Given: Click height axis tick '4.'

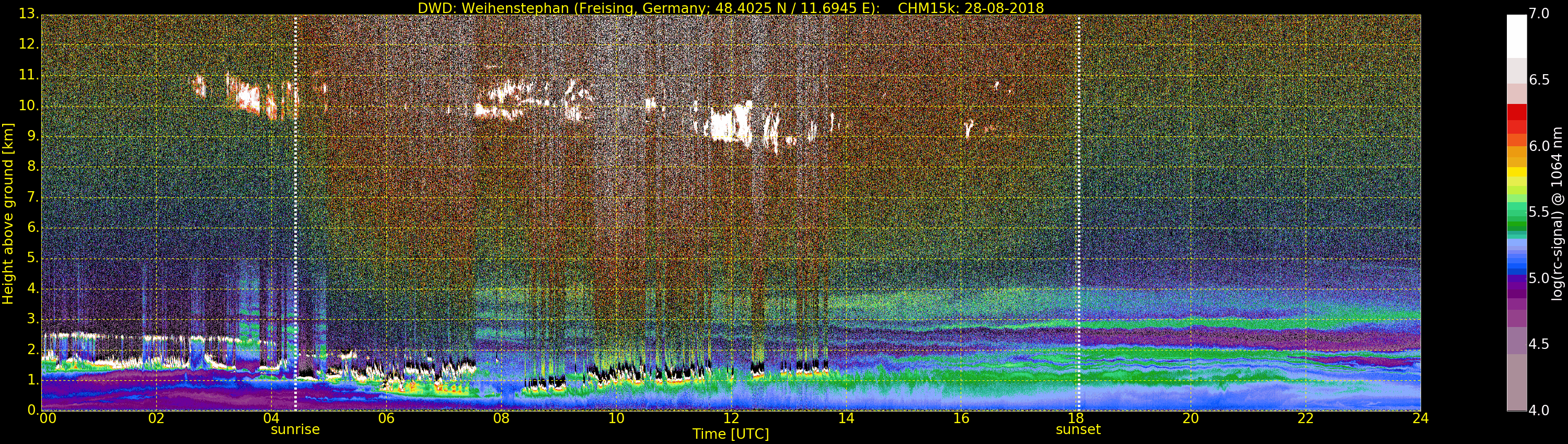Looking at the screenshot, I should pos(33,288).
